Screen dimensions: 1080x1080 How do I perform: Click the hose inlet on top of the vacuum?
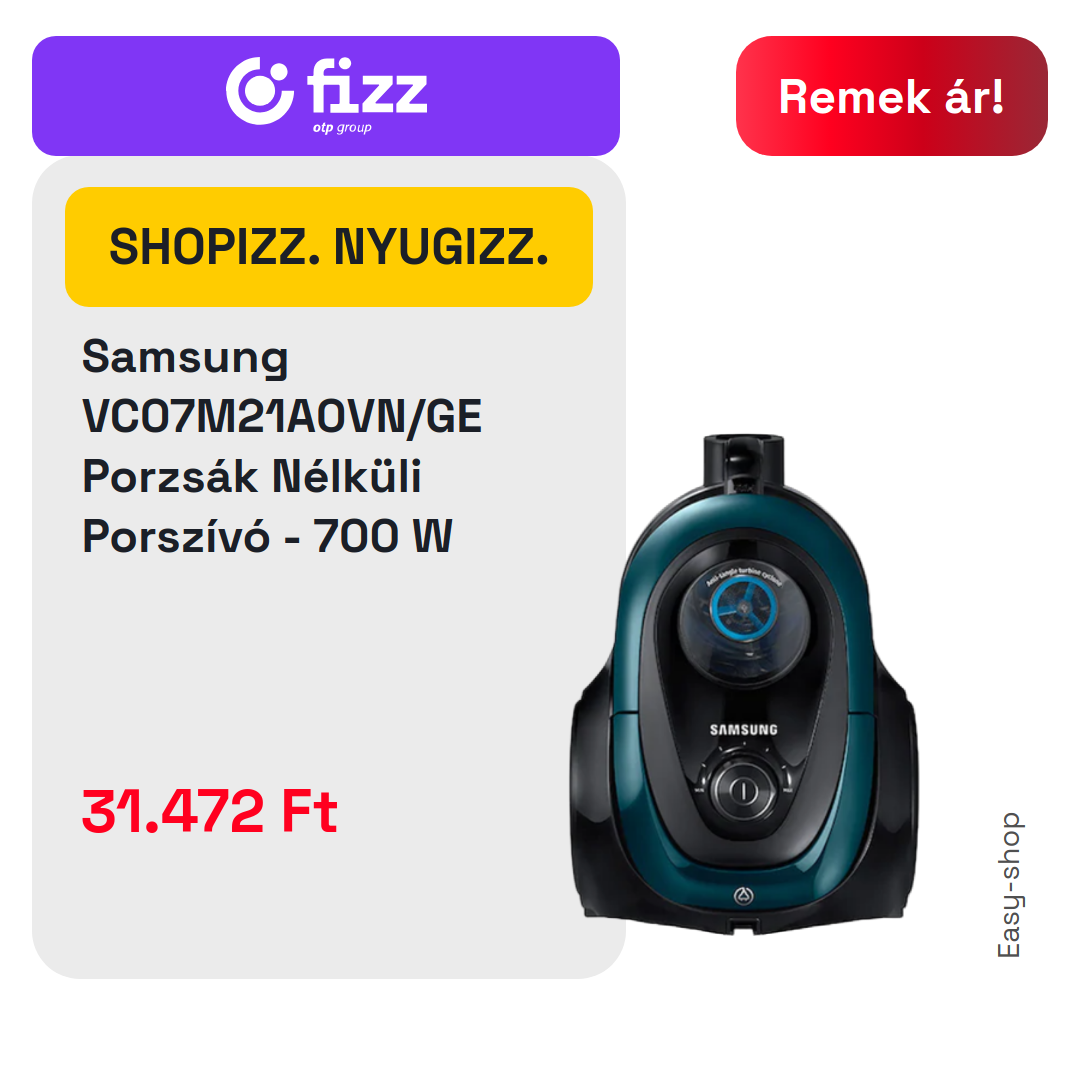pyautogui.click(x=743, y=460)
